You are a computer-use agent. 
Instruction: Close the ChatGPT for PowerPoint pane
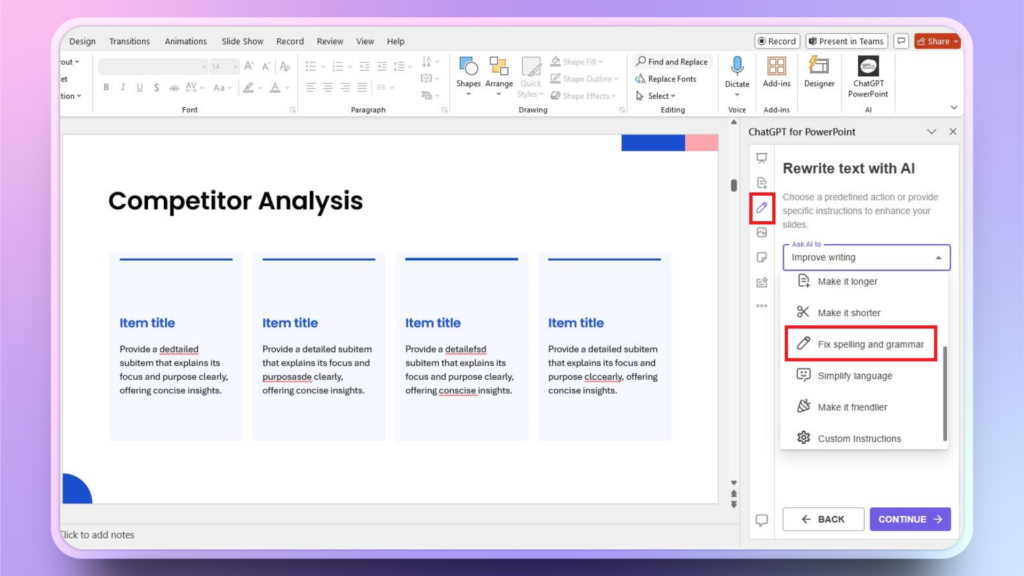[953, 132]
